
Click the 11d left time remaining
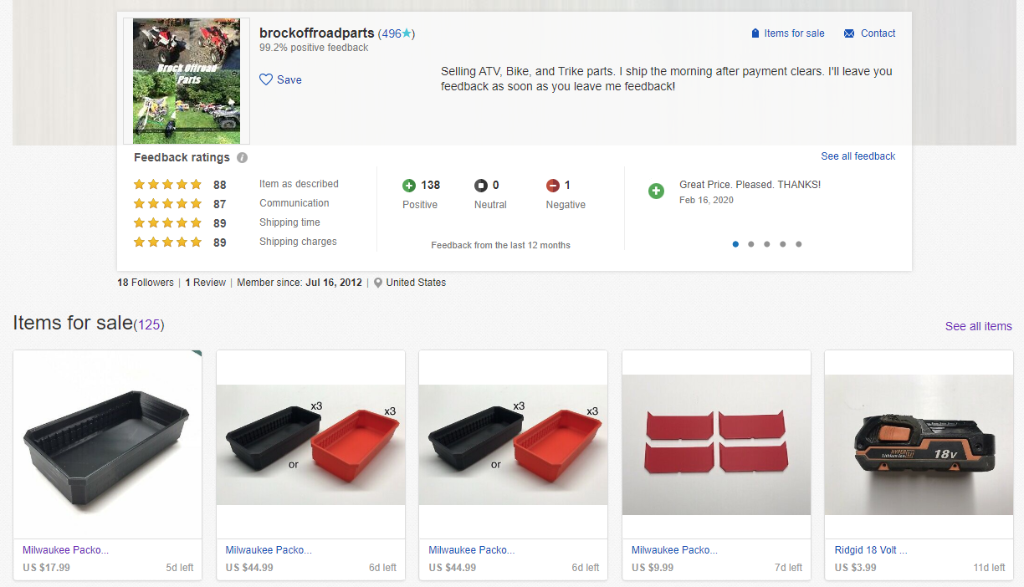point(989,567)
